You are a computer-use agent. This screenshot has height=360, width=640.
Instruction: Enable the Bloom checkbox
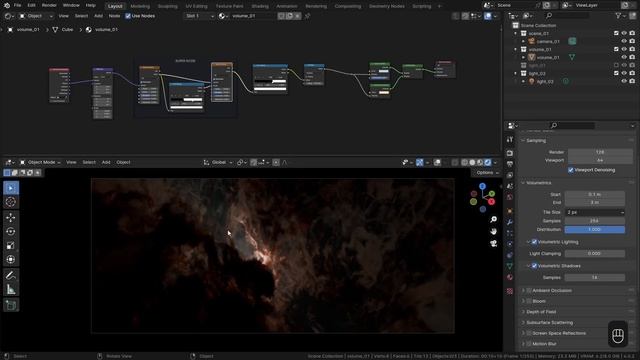pos(529,301)
